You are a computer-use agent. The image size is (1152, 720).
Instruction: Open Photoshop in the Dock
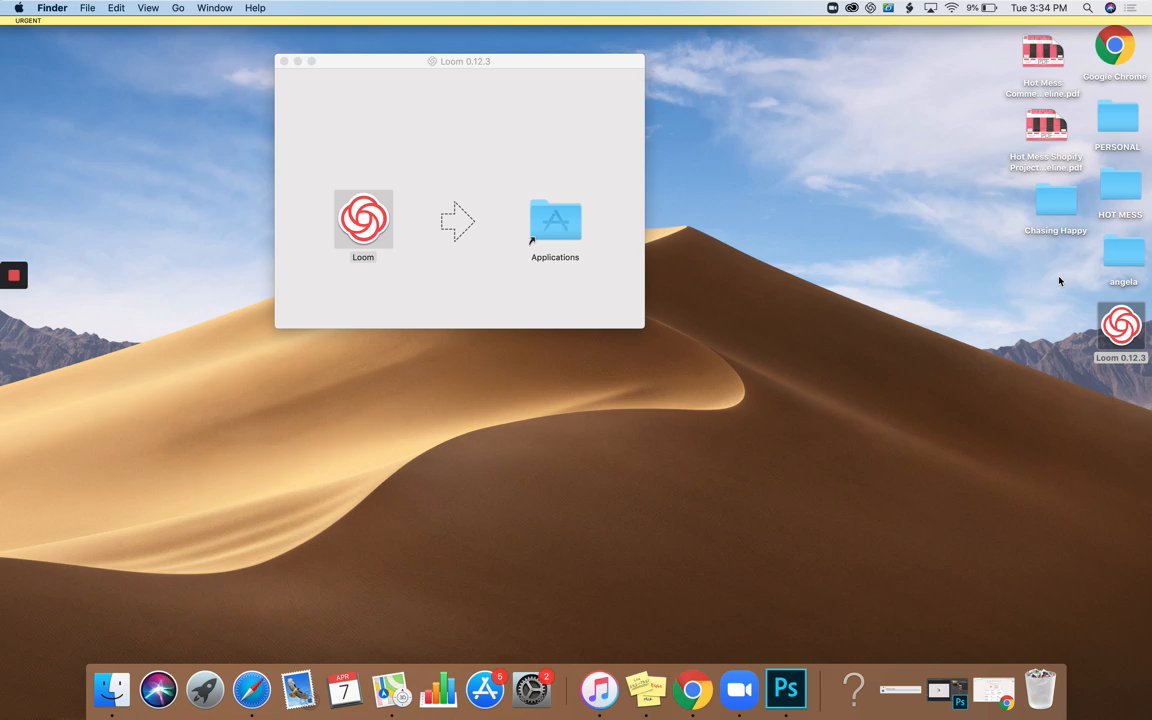point(786,688)
